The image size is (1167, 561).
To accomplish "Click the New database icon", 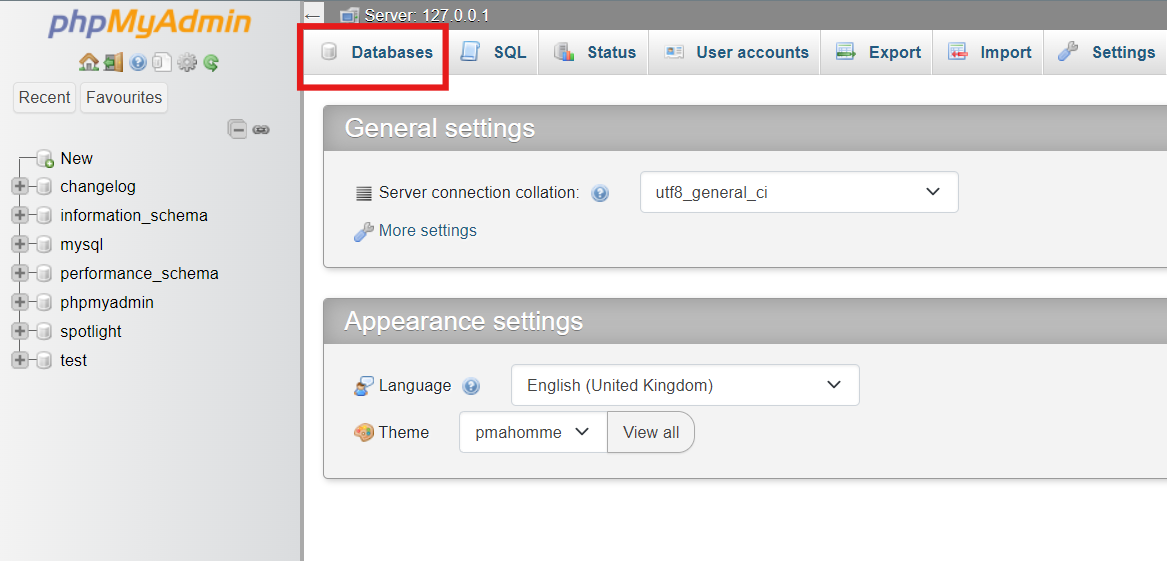I will coord(45,158).
